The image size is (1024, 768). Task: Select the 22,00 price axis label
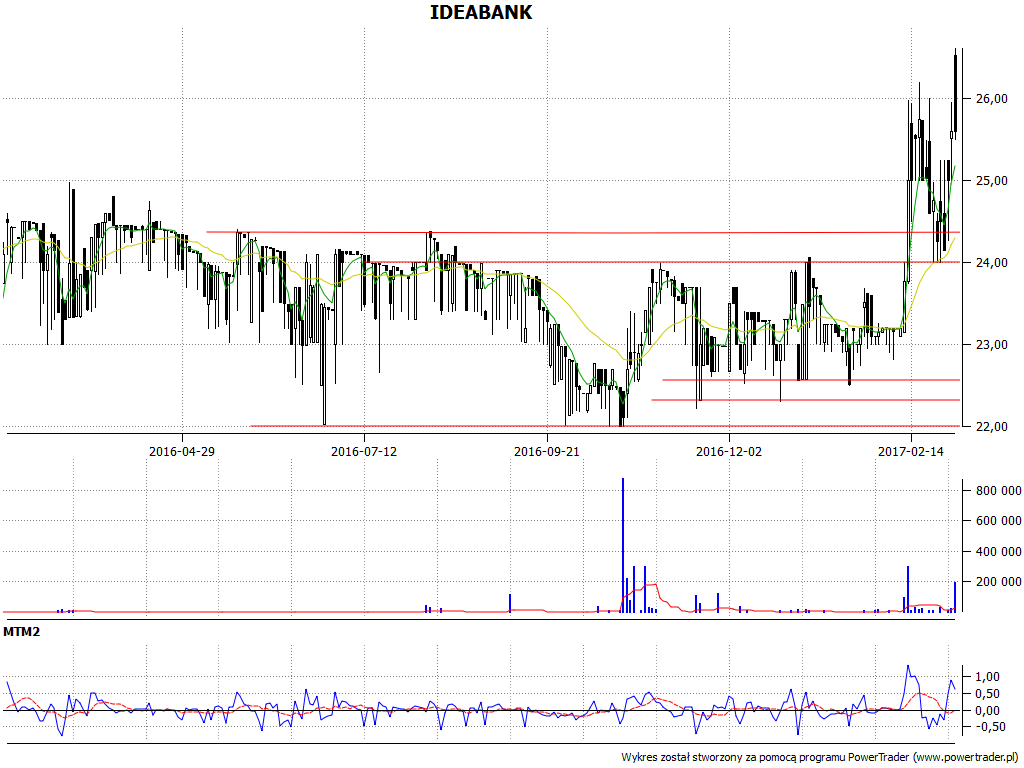(991, 426)
